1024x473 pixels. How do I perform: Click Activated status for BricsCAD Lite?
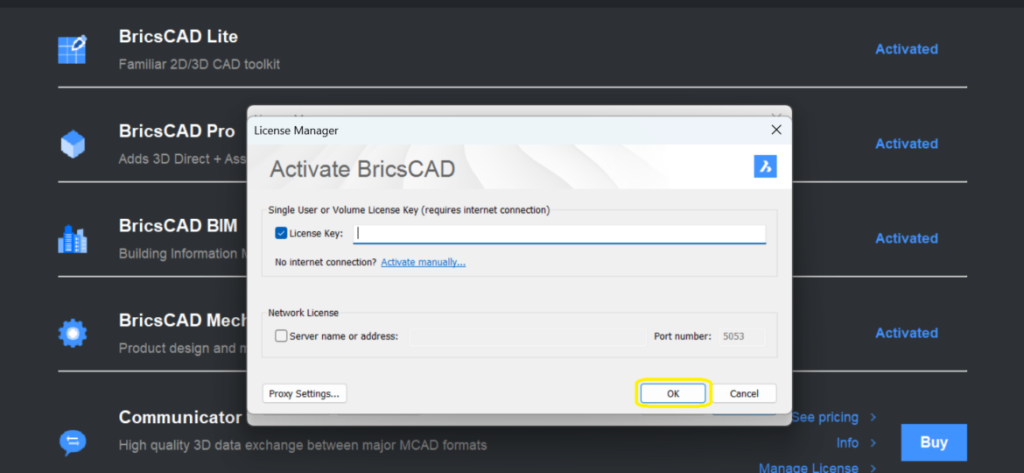point(906,49)
